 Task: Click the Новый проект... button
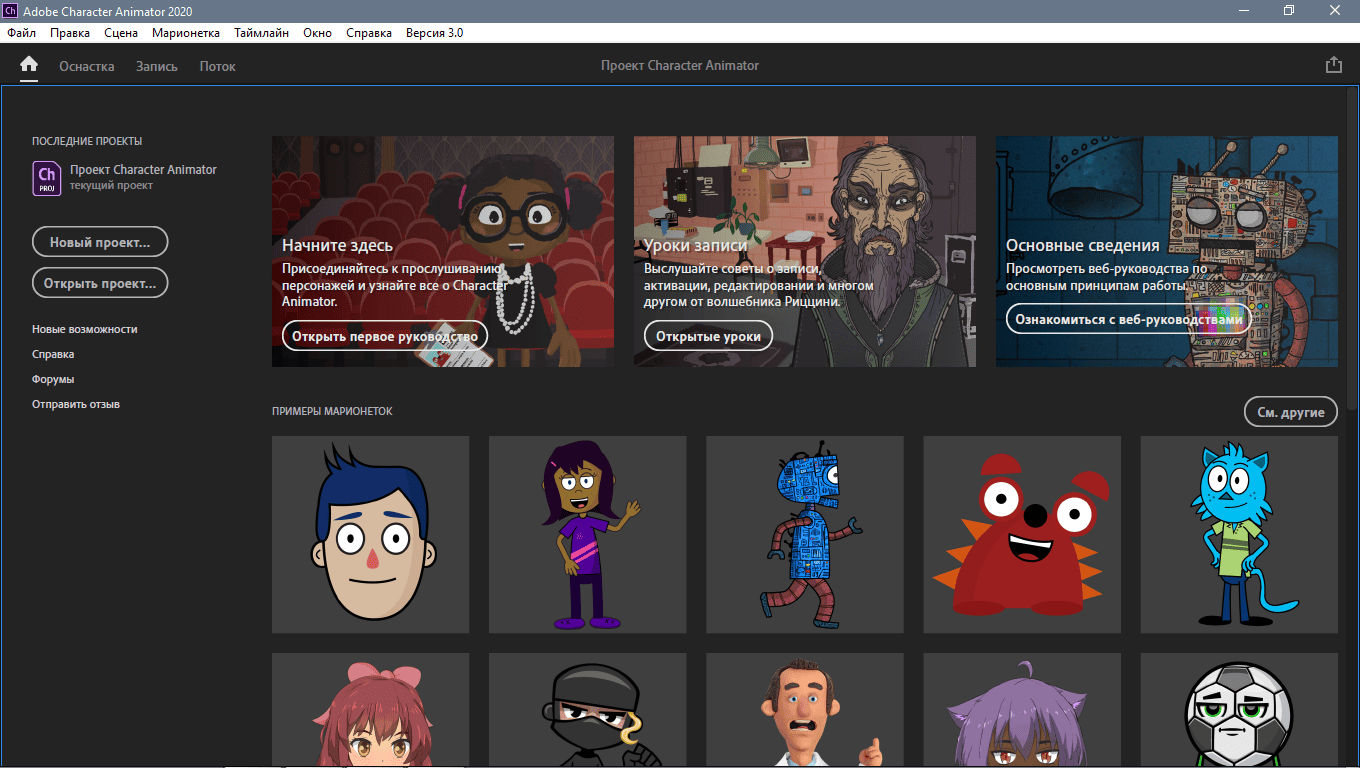(x=100, y=242)
